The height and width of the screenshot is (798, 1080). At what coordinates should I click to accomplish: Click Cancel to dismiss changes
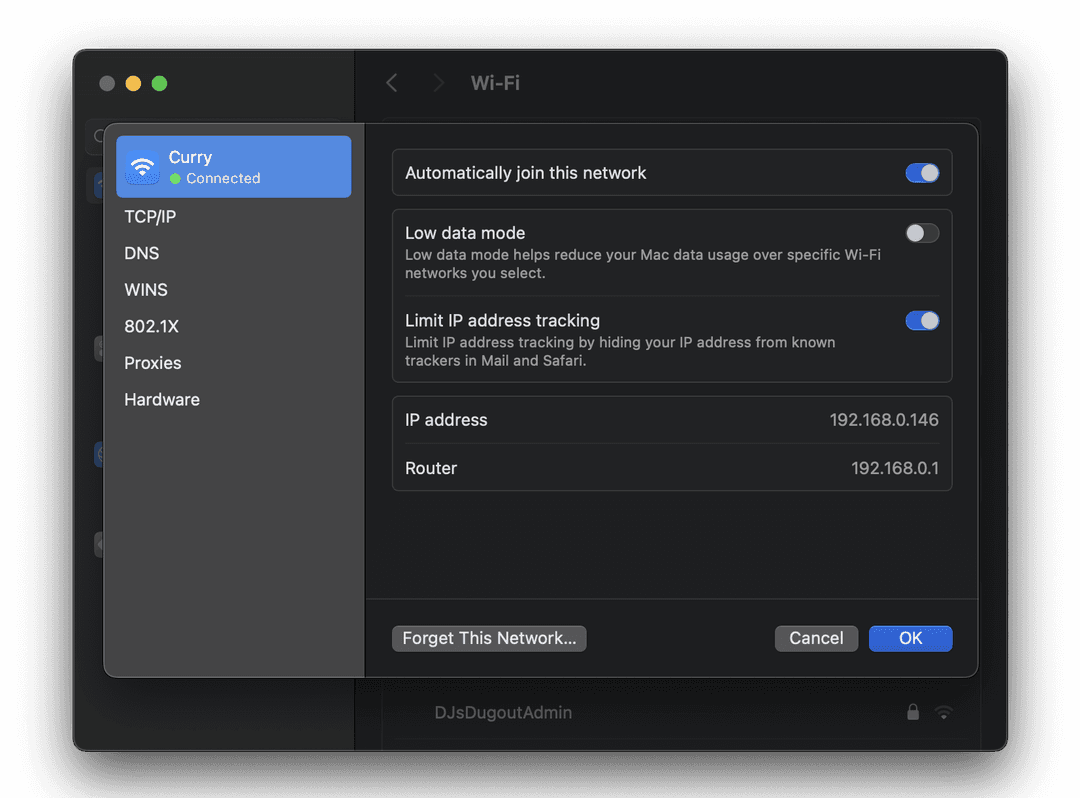[816, 638]
